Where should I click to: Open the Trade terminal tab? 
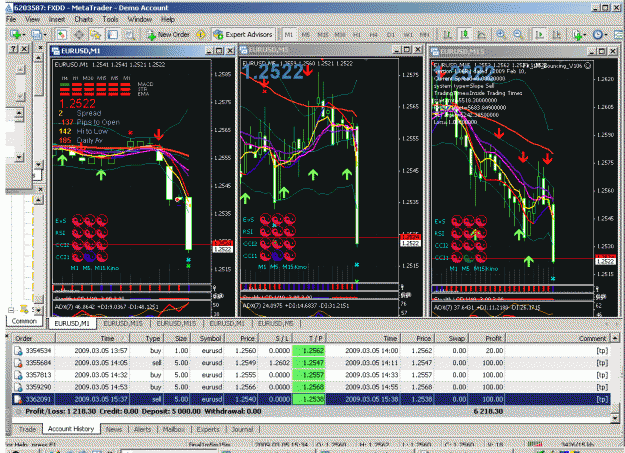[x=27, y=429]
